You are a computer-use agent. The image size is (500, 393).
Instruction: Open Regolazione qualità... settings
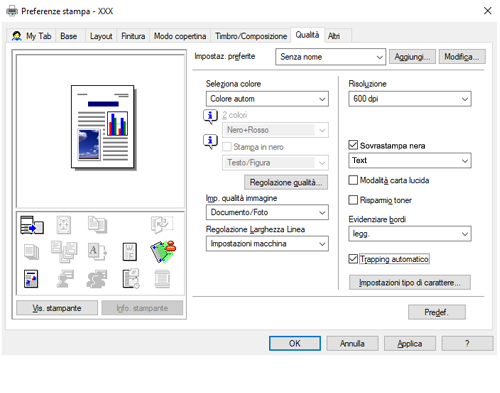(x=286, y=182)
